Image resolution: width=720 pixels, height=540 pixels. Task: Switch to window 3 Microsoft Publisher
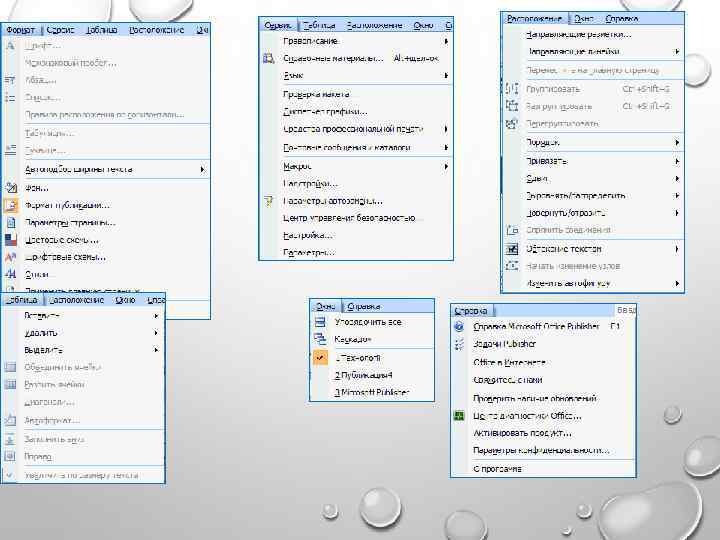pos(372,393)
